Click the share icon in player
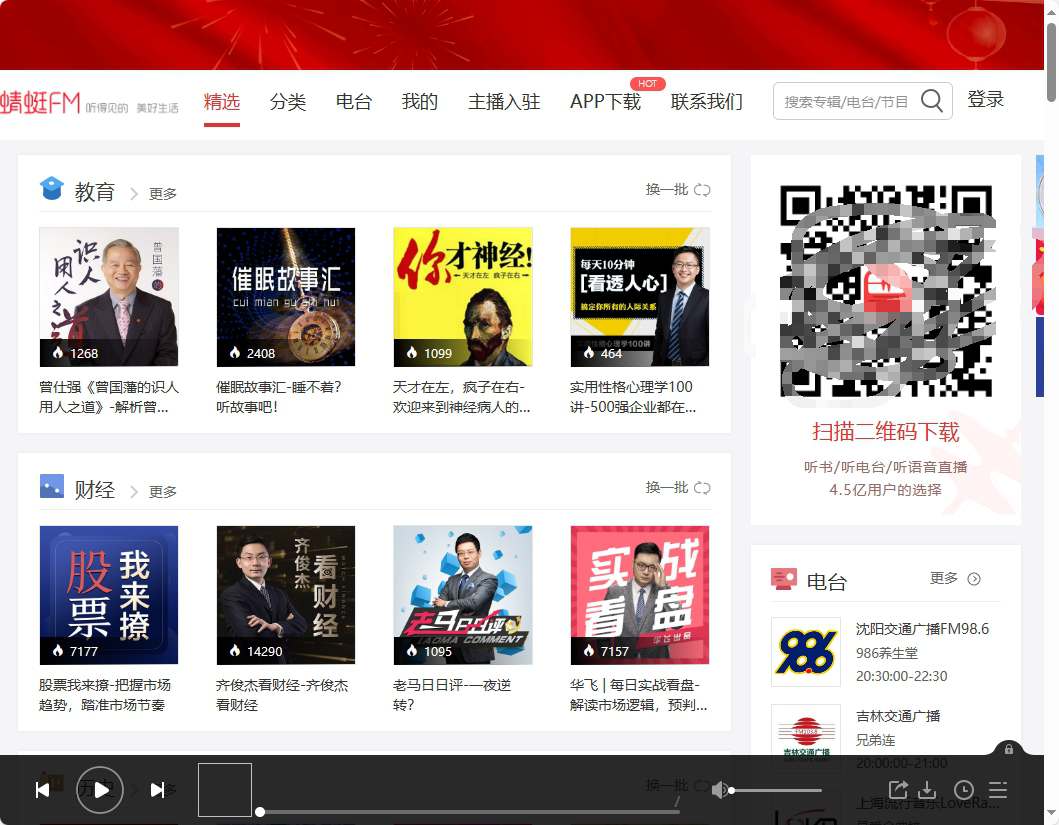Viewport: 1059px width, 825px height. (898, 789)
